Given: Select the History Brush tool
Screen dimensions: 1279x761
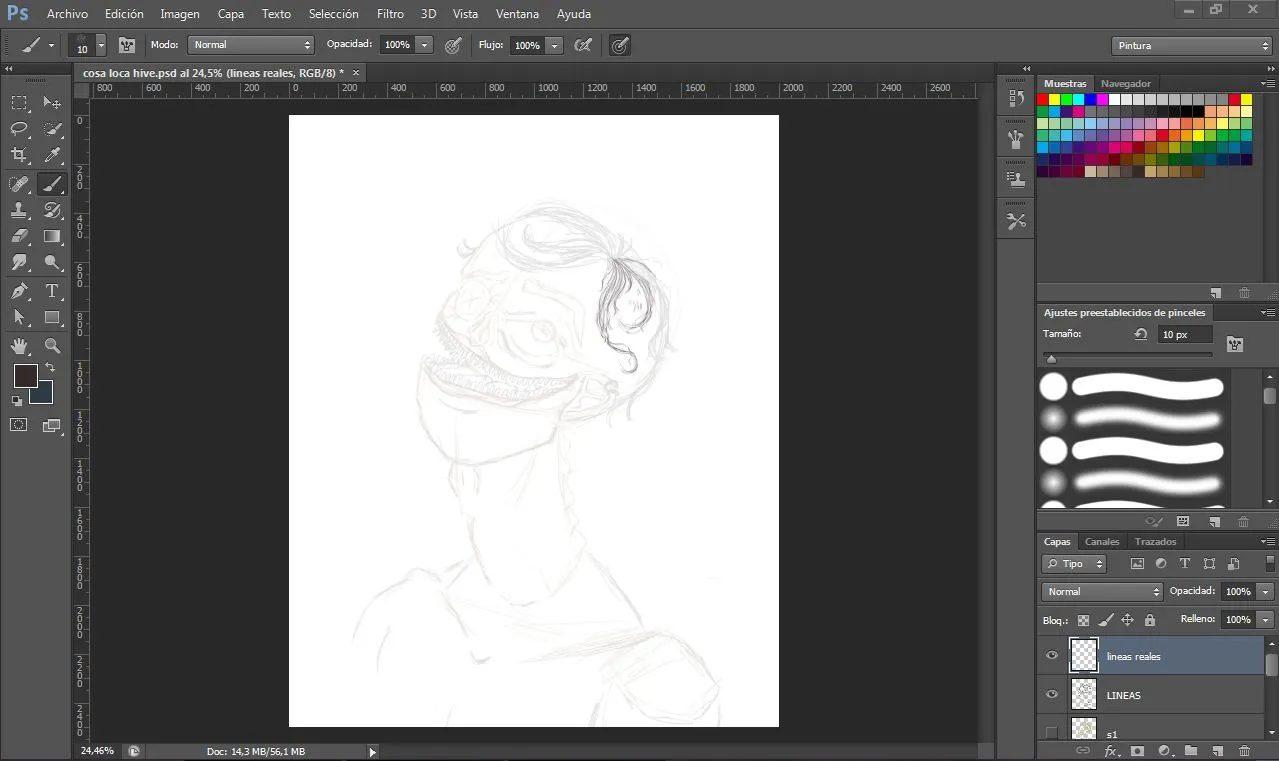Looking at the screenshot, I should 52,210.
